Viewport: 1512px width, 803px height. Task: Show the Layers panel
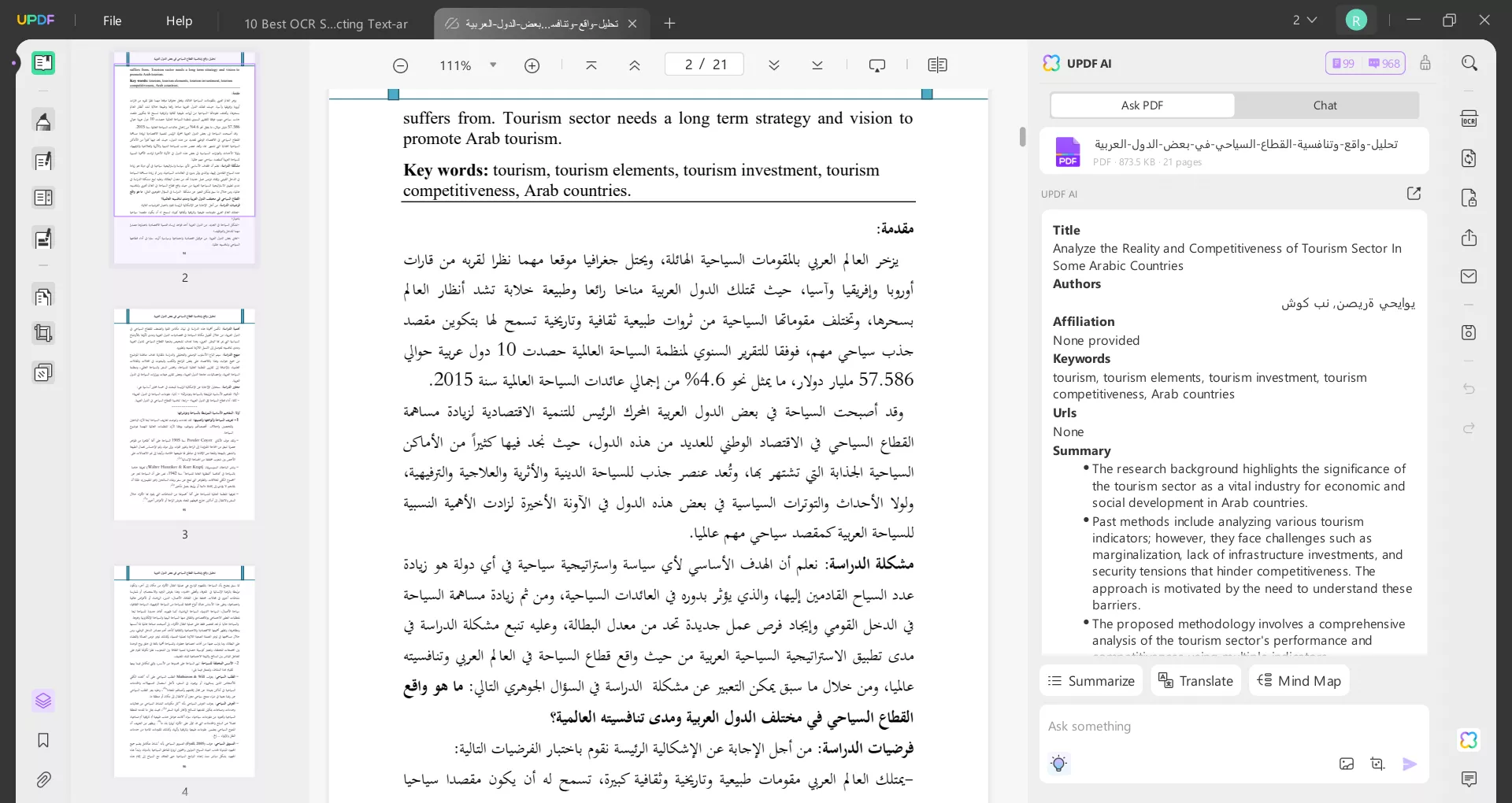43,701
